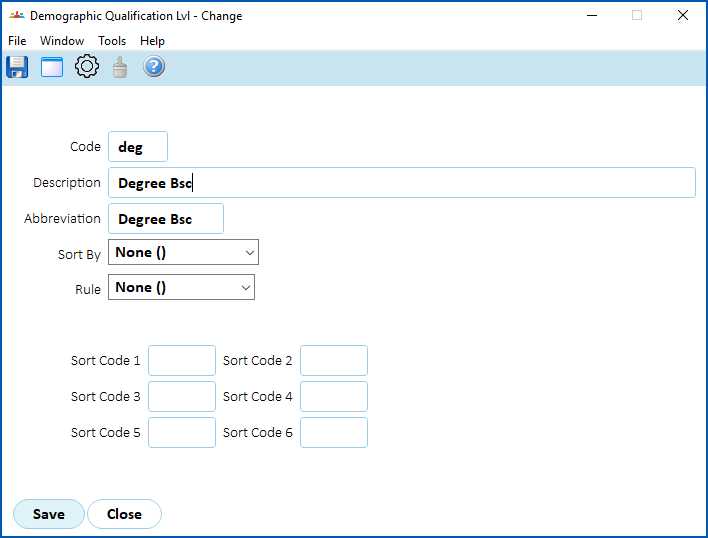Click the Sort By label

[x=79, y=255]
